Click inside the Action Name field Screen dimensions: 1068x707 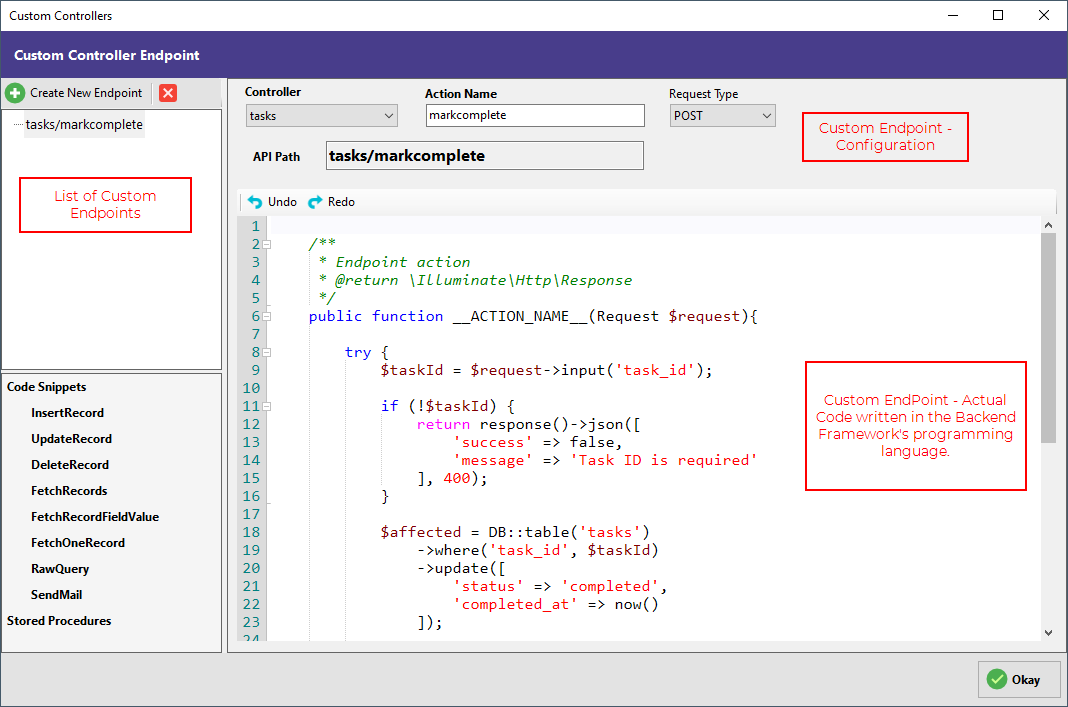point(535,115)
